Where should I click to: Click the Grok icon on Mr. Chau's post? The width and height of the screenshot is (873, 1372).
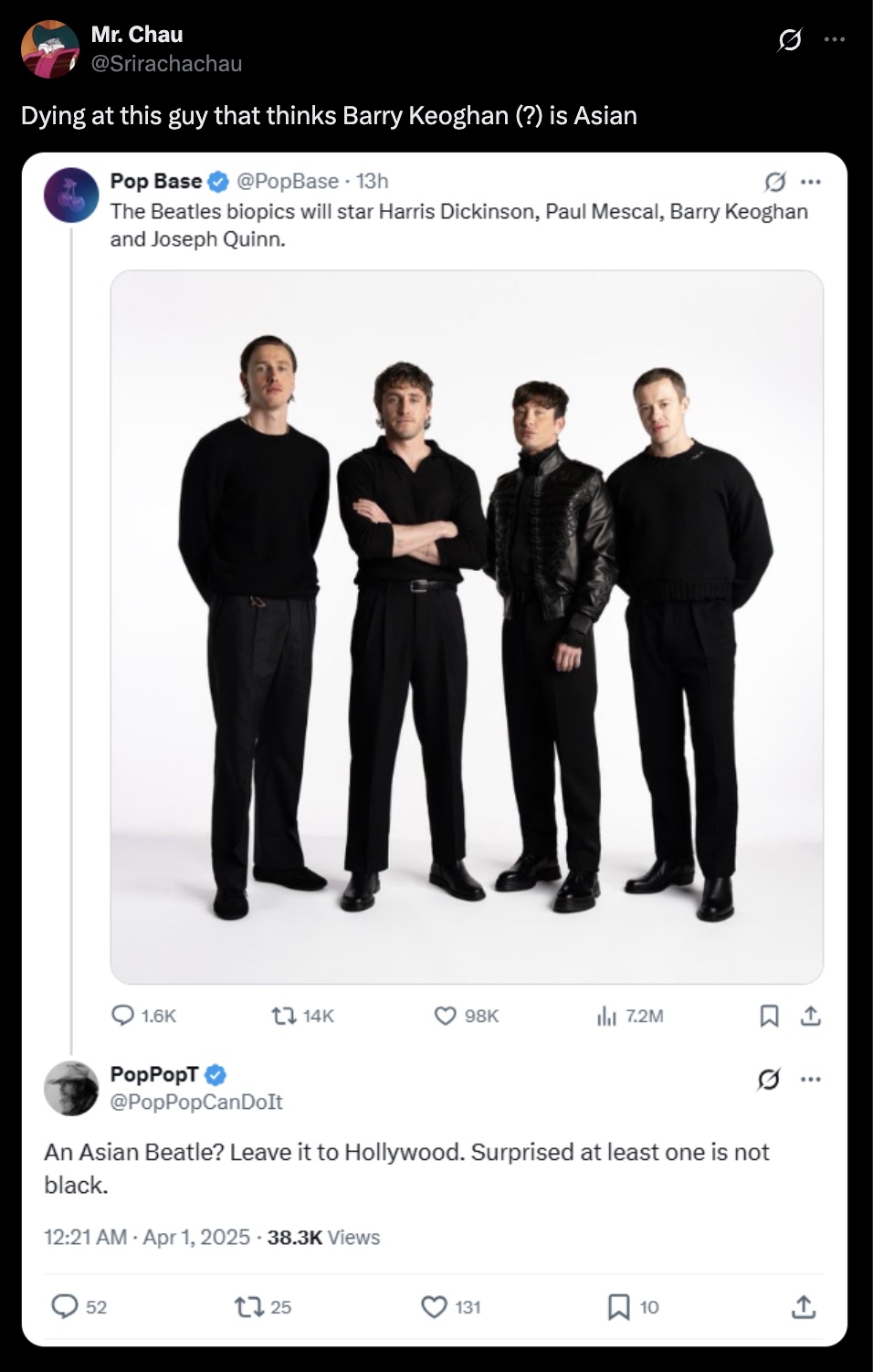(x=789, y=40)
